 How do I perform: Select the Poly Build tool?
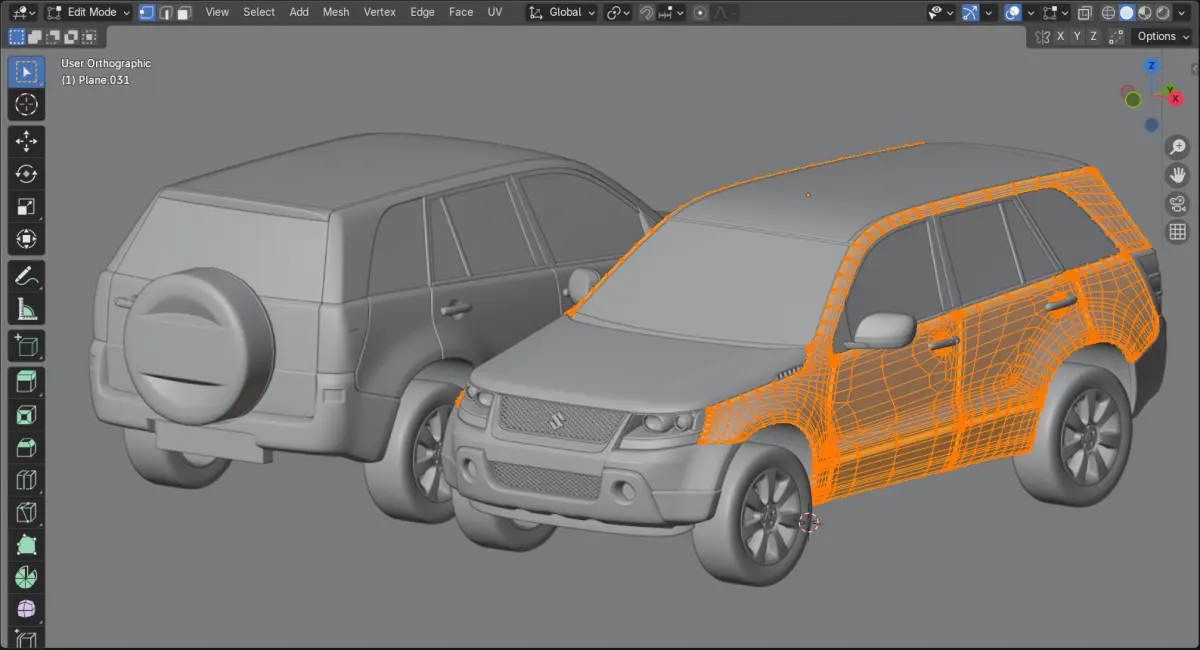pos(27,546)
